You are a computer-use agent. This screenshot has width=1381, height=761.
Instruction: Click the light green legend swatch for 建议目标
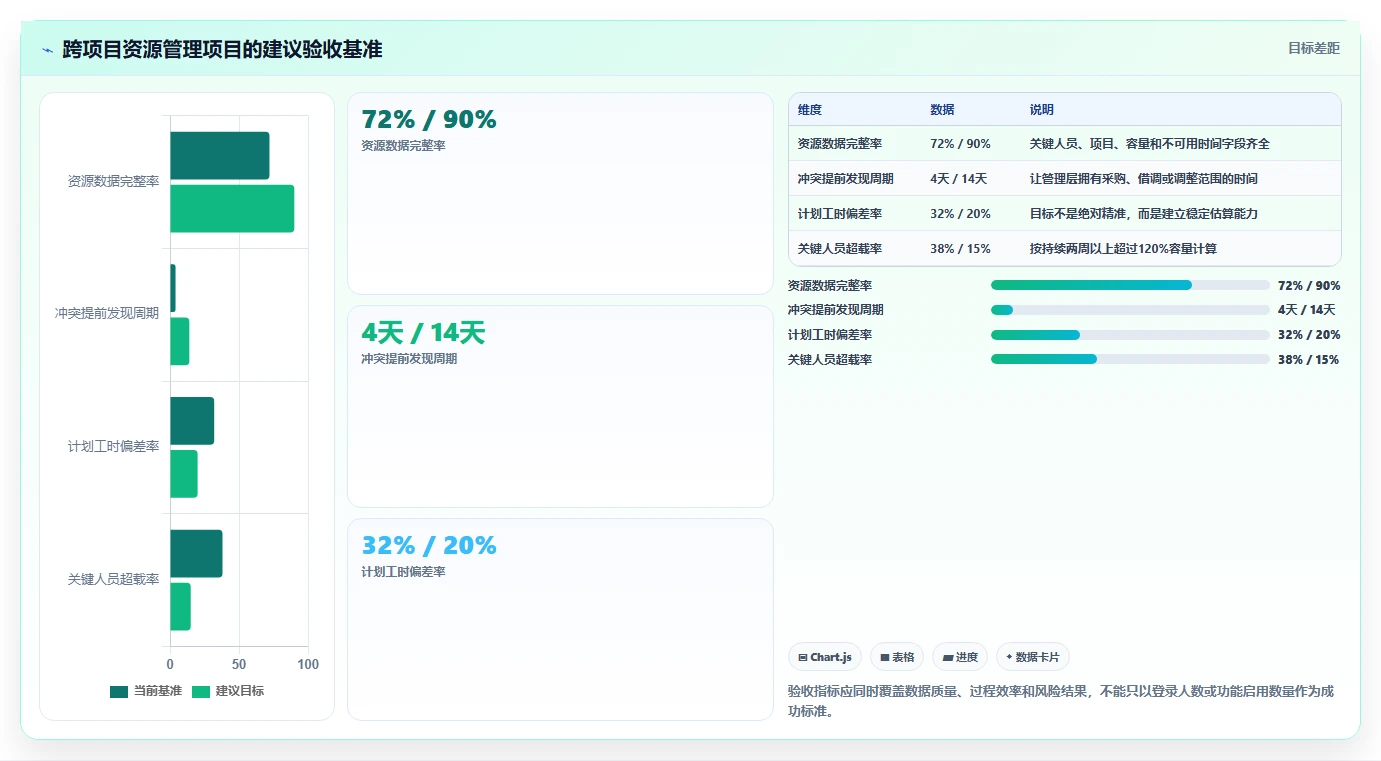[x=201, y=691]
